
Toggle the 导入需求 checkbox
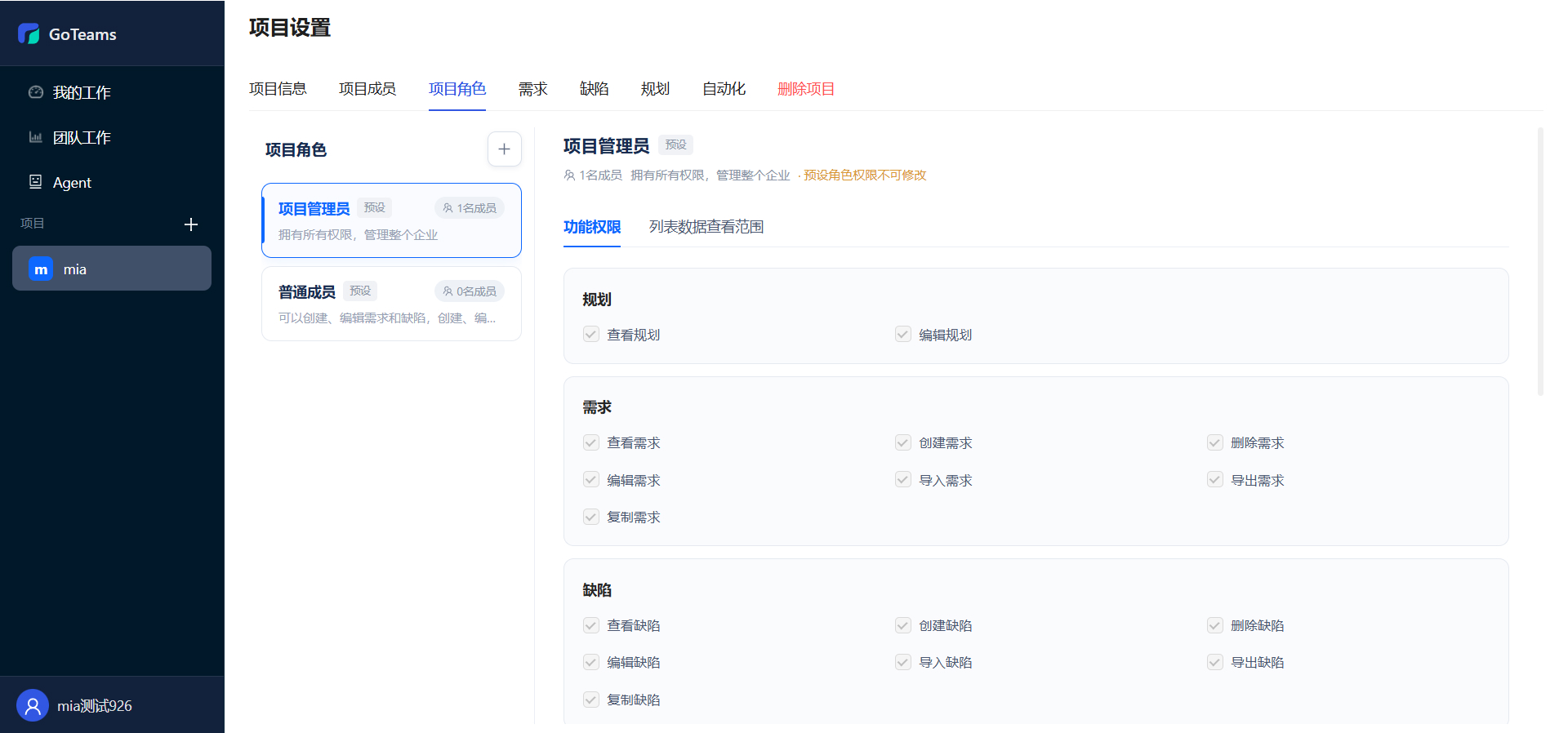903,479
